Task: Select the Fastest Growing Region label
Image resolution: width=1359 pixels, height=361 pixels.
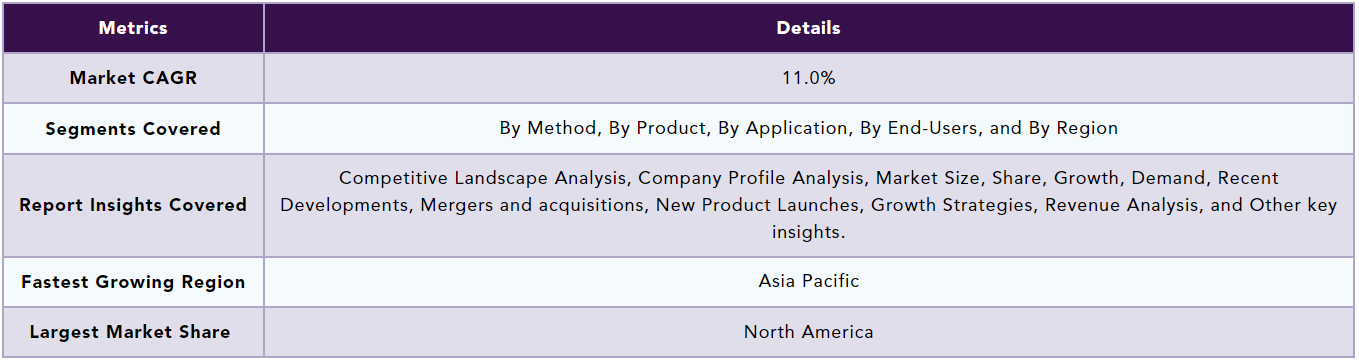Action: click(133, 282)
